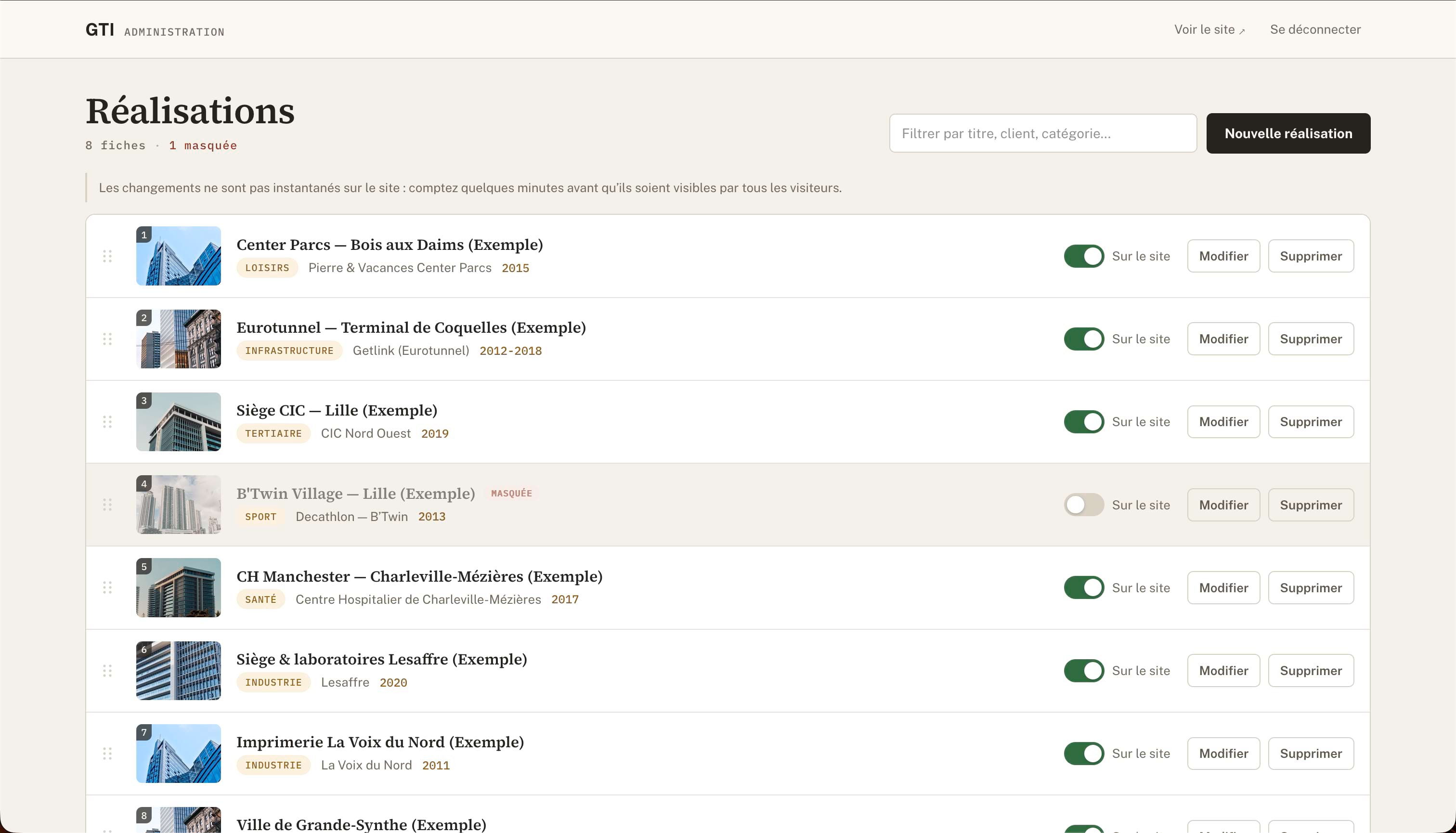
Task: Click Supprimer for B'Twin Village — Lille
Action: [x=1311, y=505]
